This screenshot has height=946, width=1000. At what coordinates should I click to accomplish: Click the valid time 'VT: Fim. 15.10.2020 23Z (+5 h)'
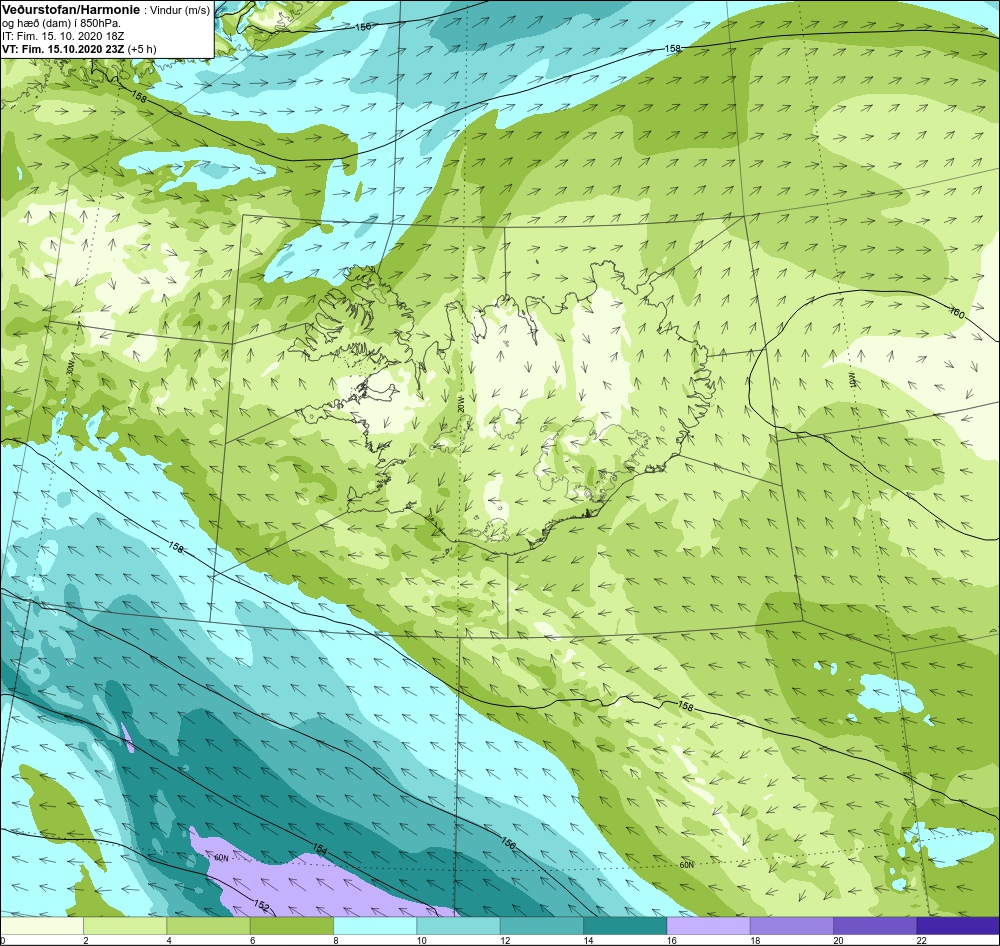click(x=79, y=48)
